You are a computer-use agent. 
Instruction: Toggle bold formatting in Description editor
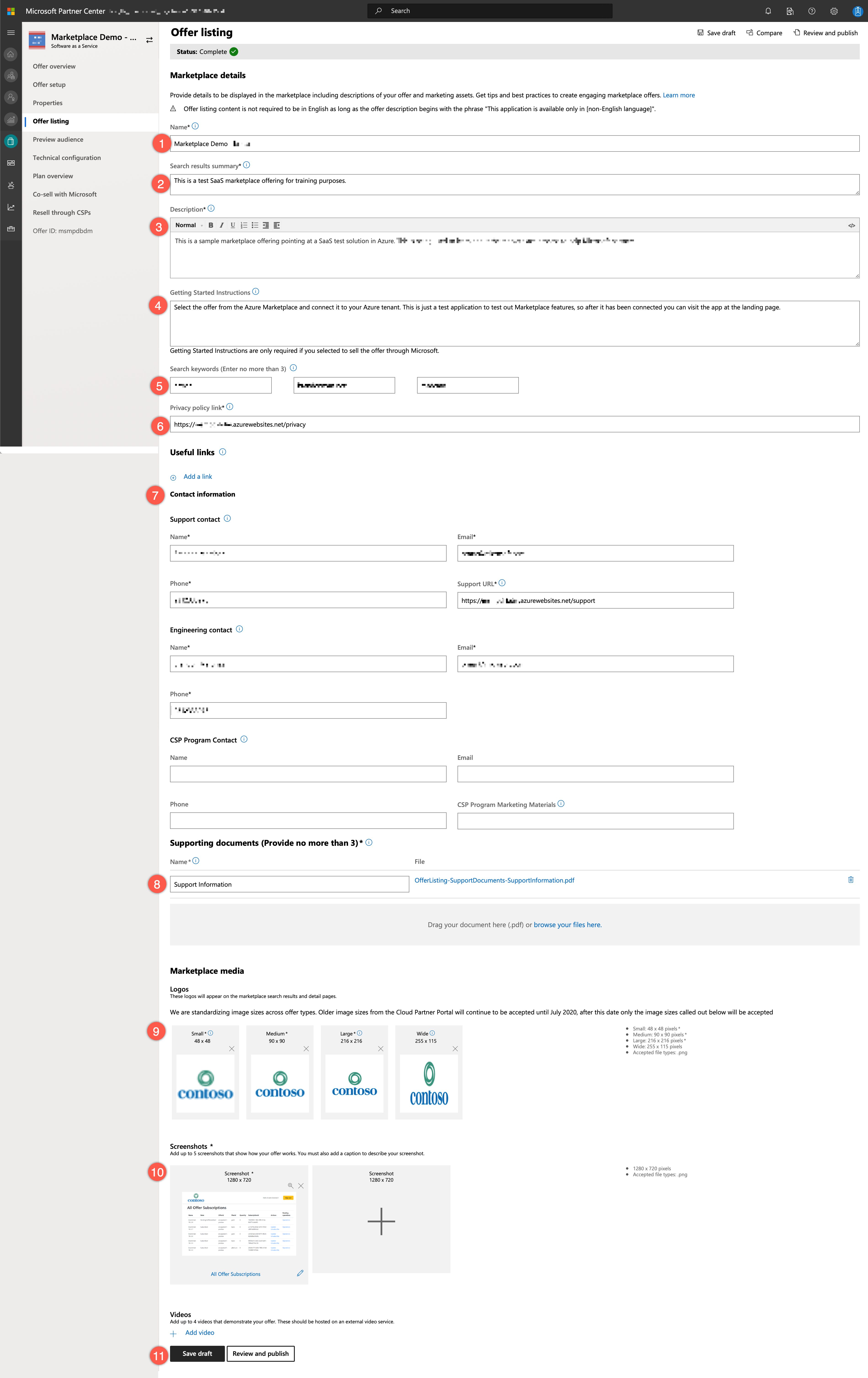[210, 226]
